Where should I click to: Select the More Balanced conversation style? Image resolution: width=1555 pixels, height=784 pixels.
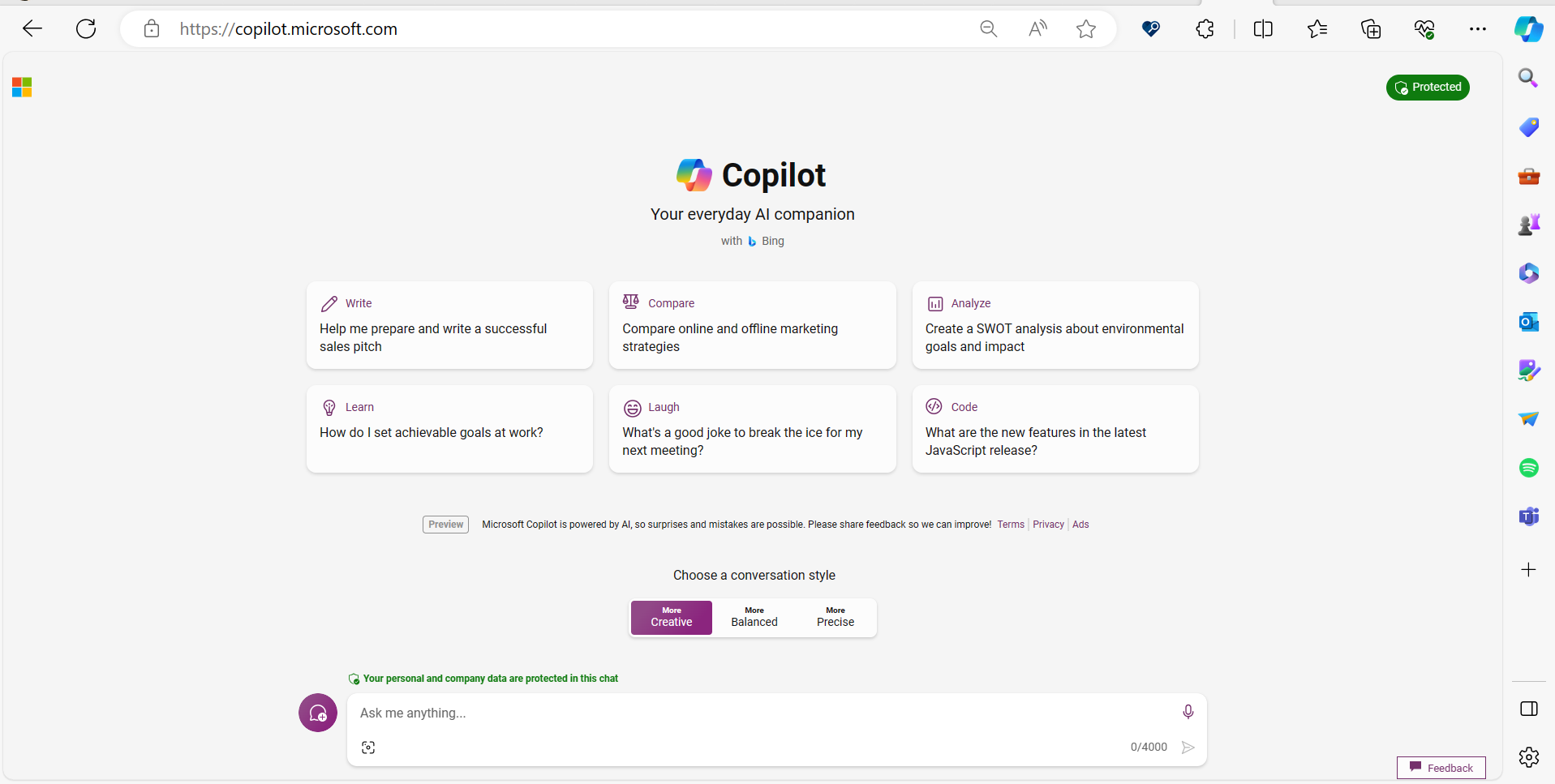pyautogui.click(x=754, y=617)
